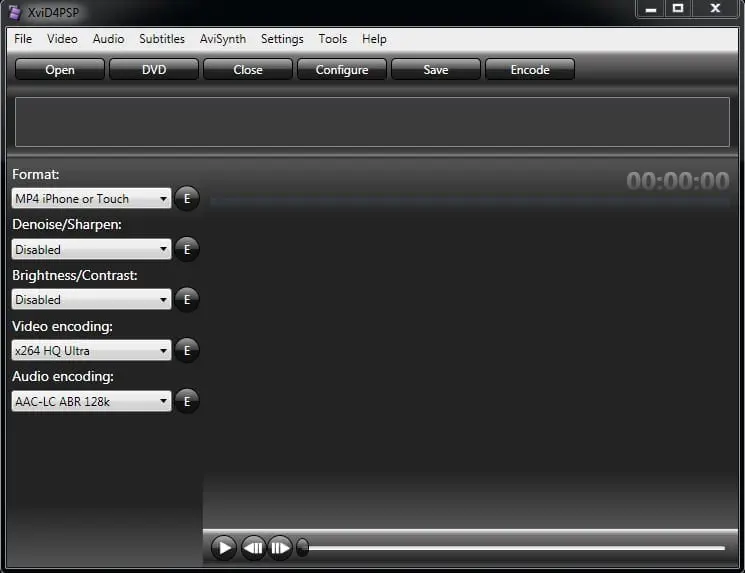The image size is (745, 573).
Task: Open the Audio menu
Action: (x=108, y=39)
